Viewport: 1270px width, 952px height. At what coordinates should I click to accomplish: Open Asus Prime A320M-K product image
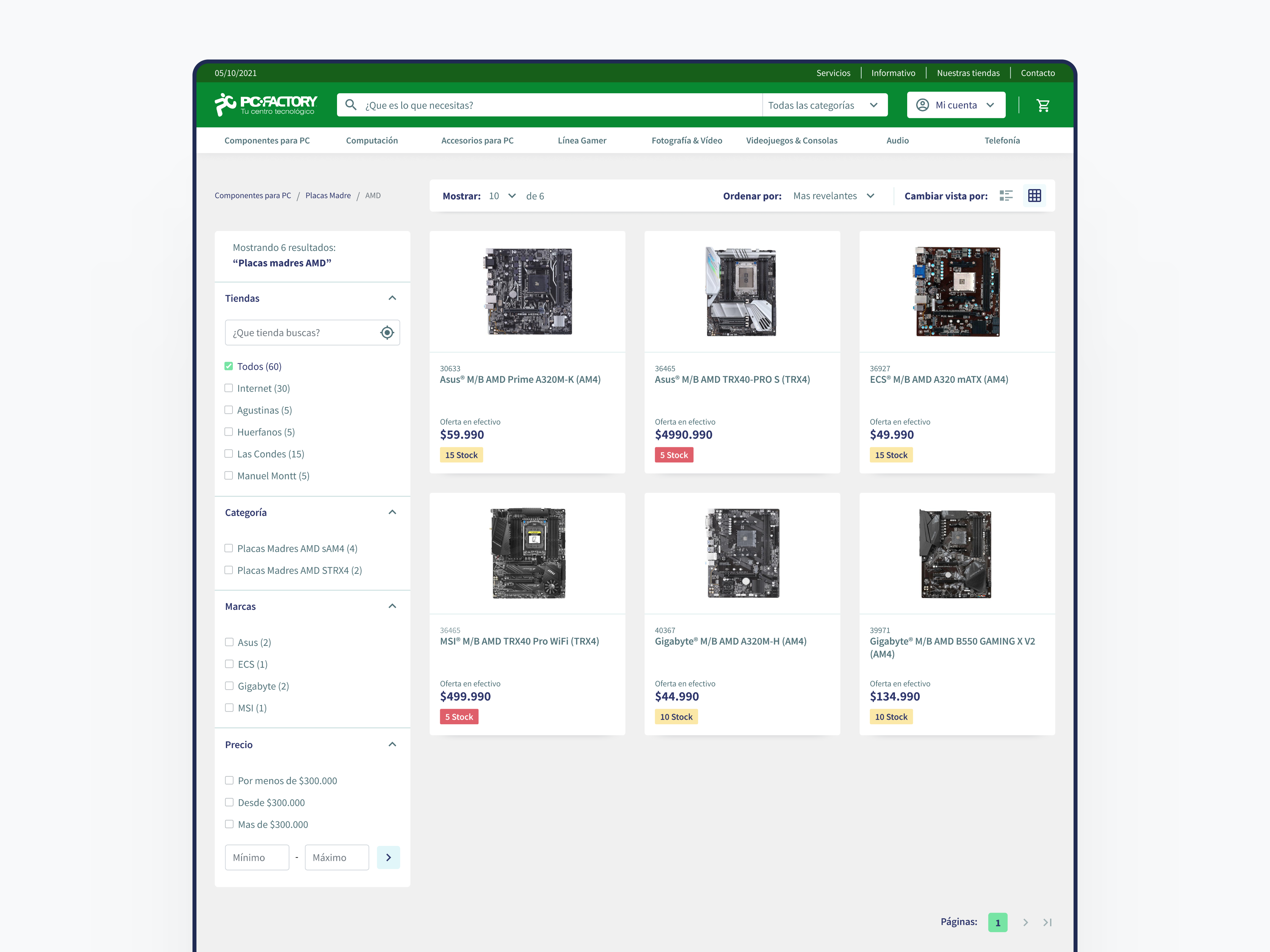(x=528, y=292)
